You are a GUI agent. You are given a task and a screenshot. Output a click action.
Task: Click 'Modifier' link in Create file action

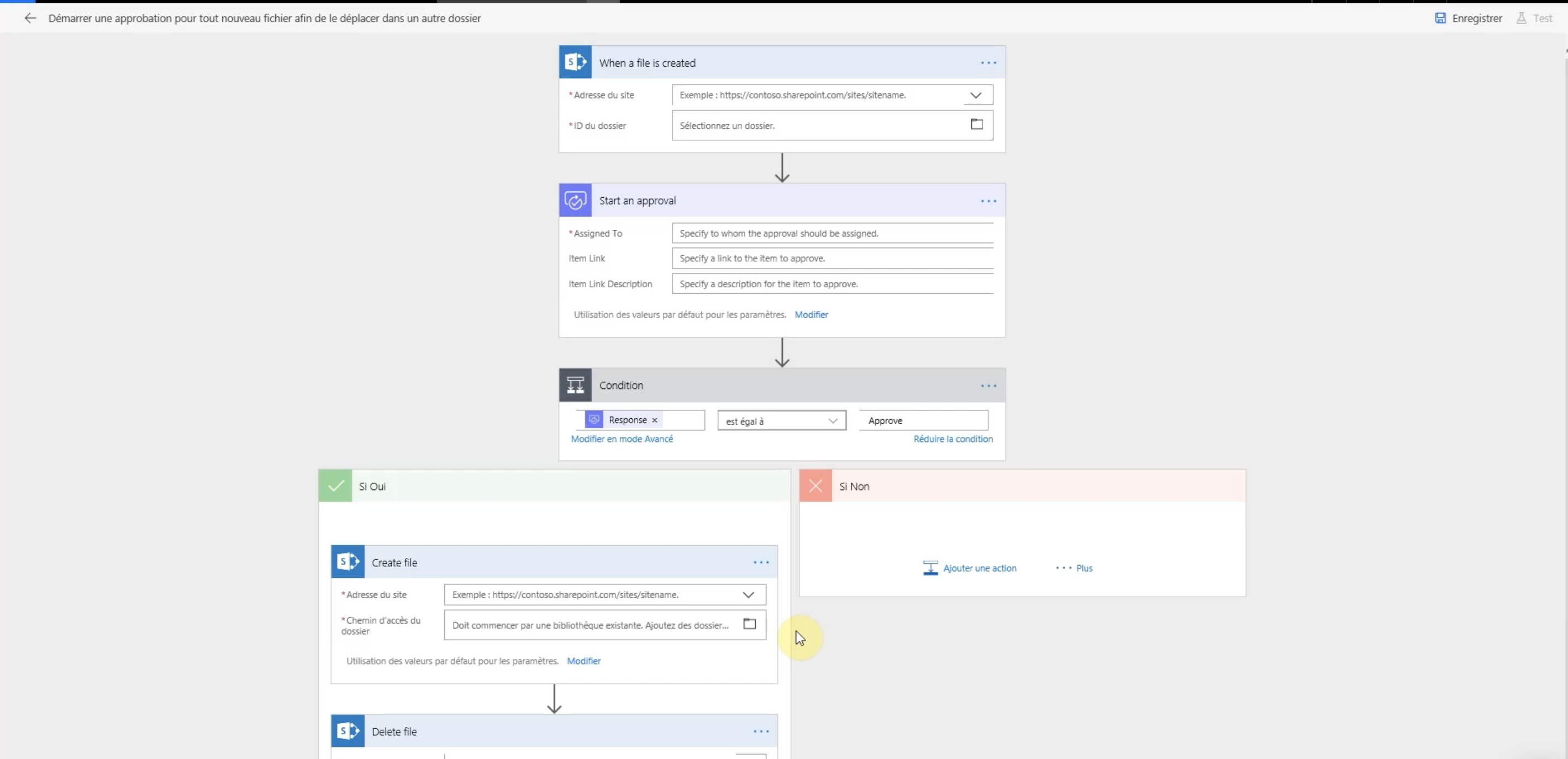(x=584, y=660)
